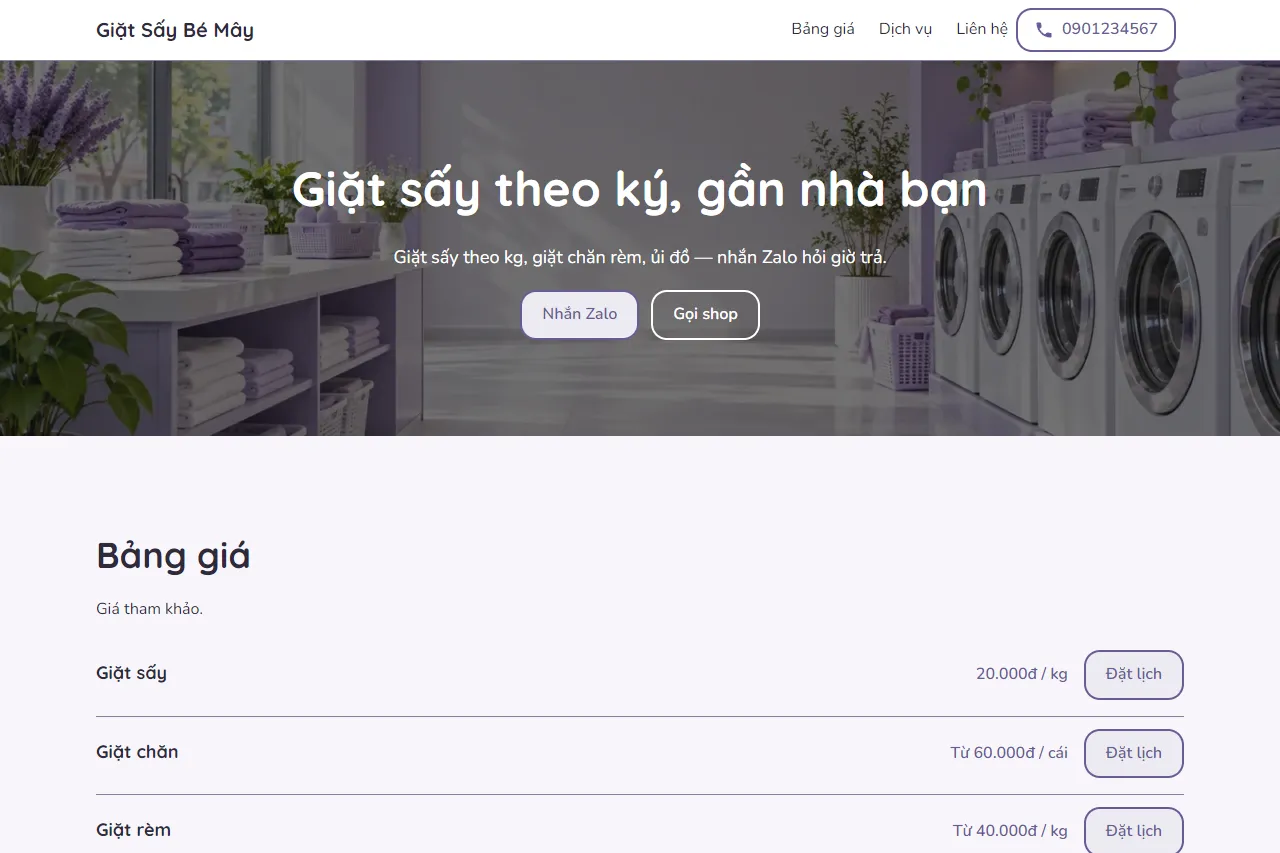This screenshot has height=853, width=1280.
Task: Click the hero subtitle about Zalo
Action: [x=640, y=258]
